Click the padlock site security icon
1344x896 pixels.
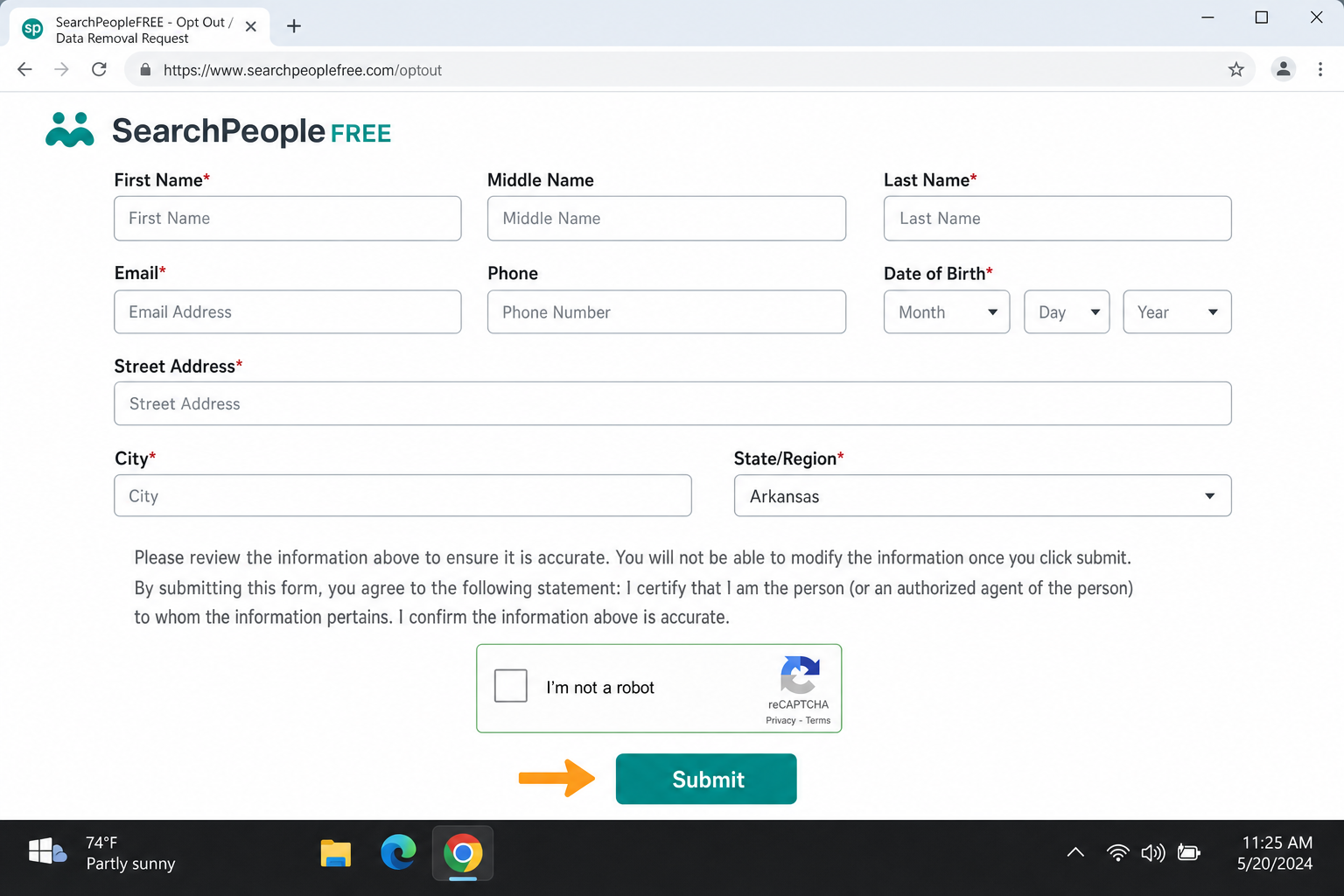pos(145,70)
